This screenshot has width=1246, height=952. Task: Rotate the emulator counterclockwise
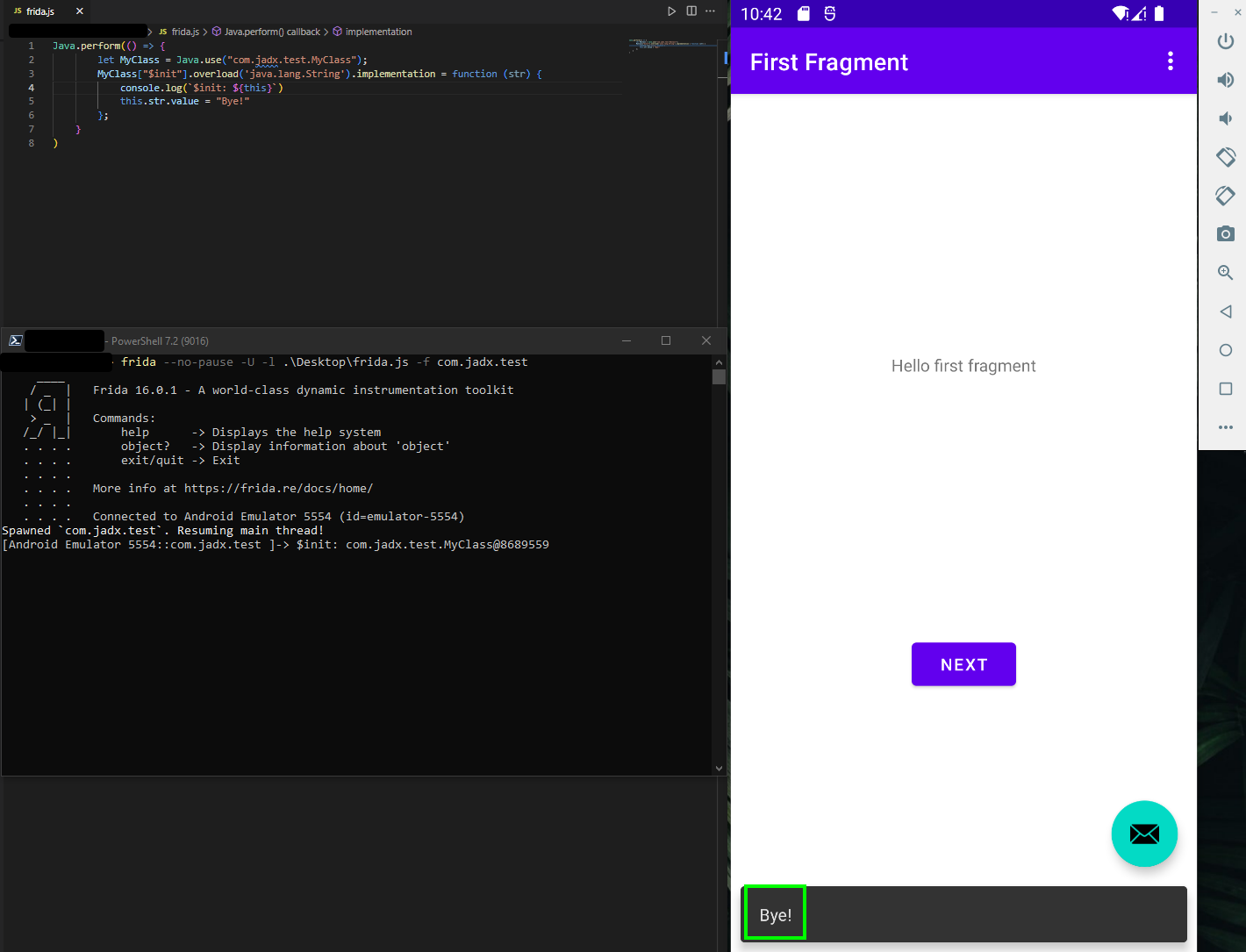point(1225,156)
